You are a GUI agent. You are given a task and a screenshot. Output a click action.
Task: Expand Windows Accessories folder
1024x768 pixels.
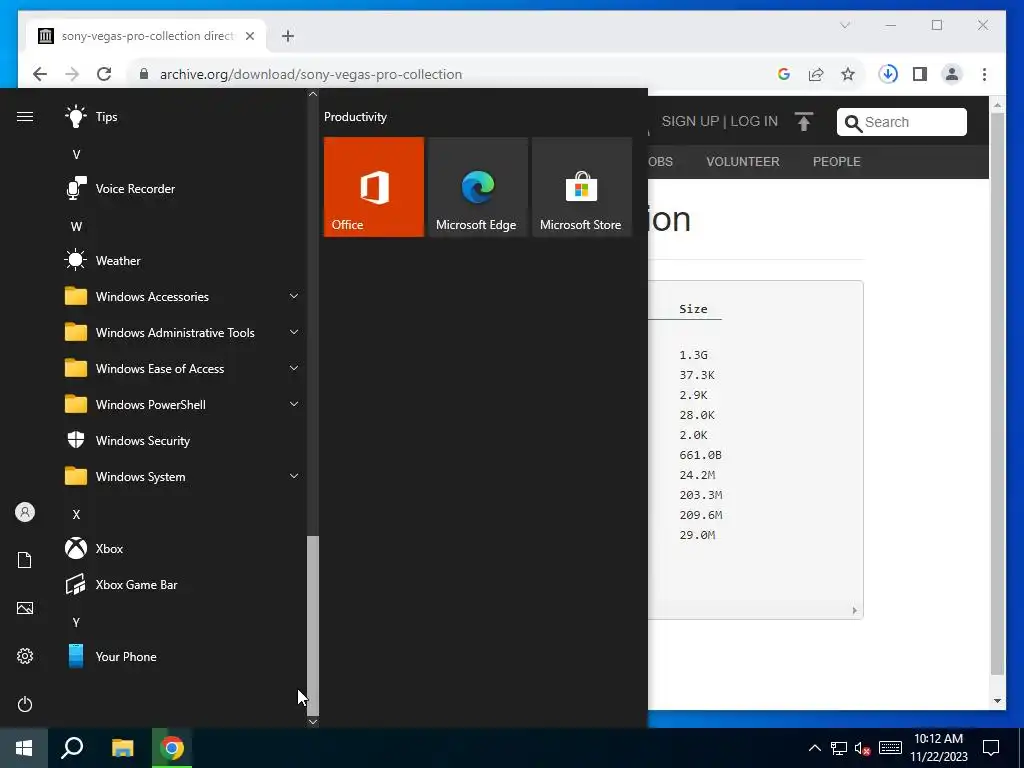tap(183, 296)
